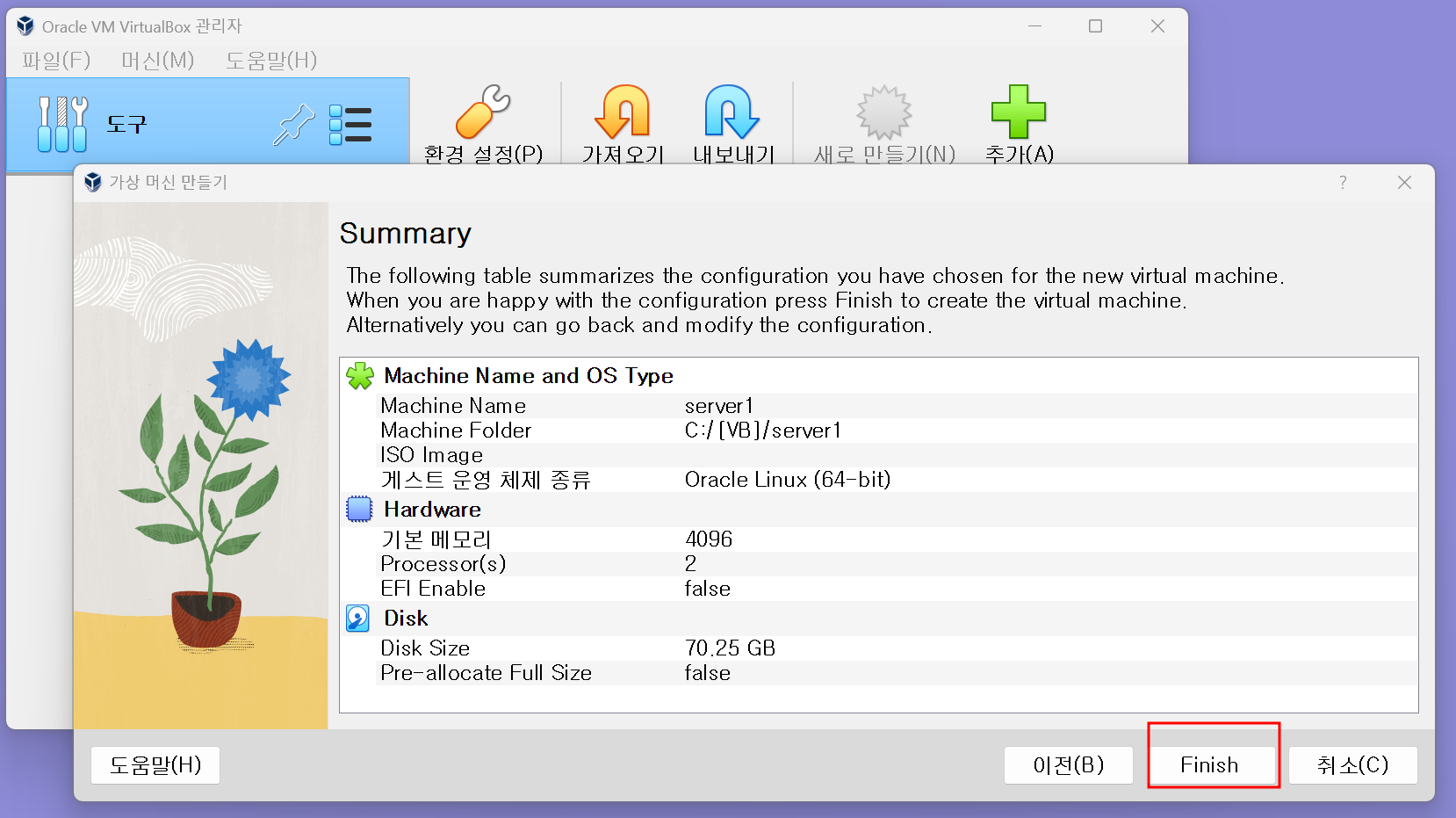Click the VirtualBox logo in the manager title bar

tap(25, 26)
